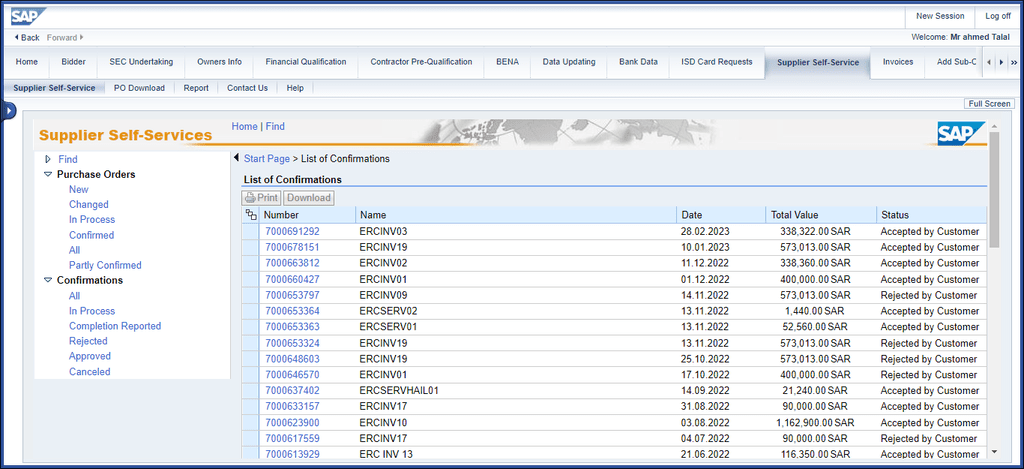This screenshot has height=469, width=1024.
Task: Click the Date column header
Action: (x=721, y=215)
